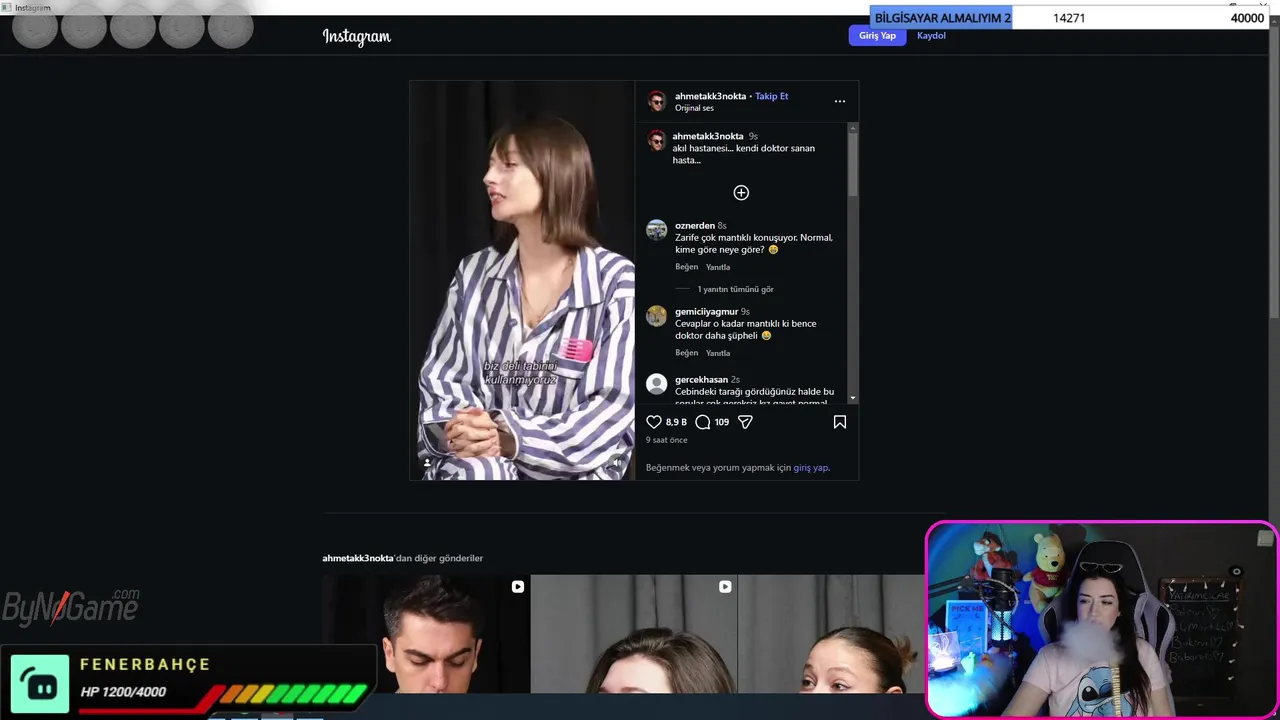Click the Instagram logo
1280x720 pixels.
click(x=356, y=37)
